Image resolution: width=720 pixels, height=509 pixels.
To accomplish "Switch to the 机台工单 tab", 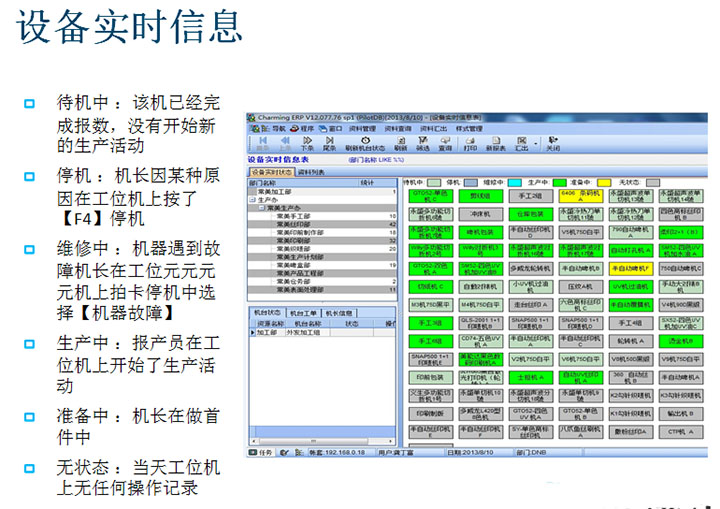I will pos(304,313).
